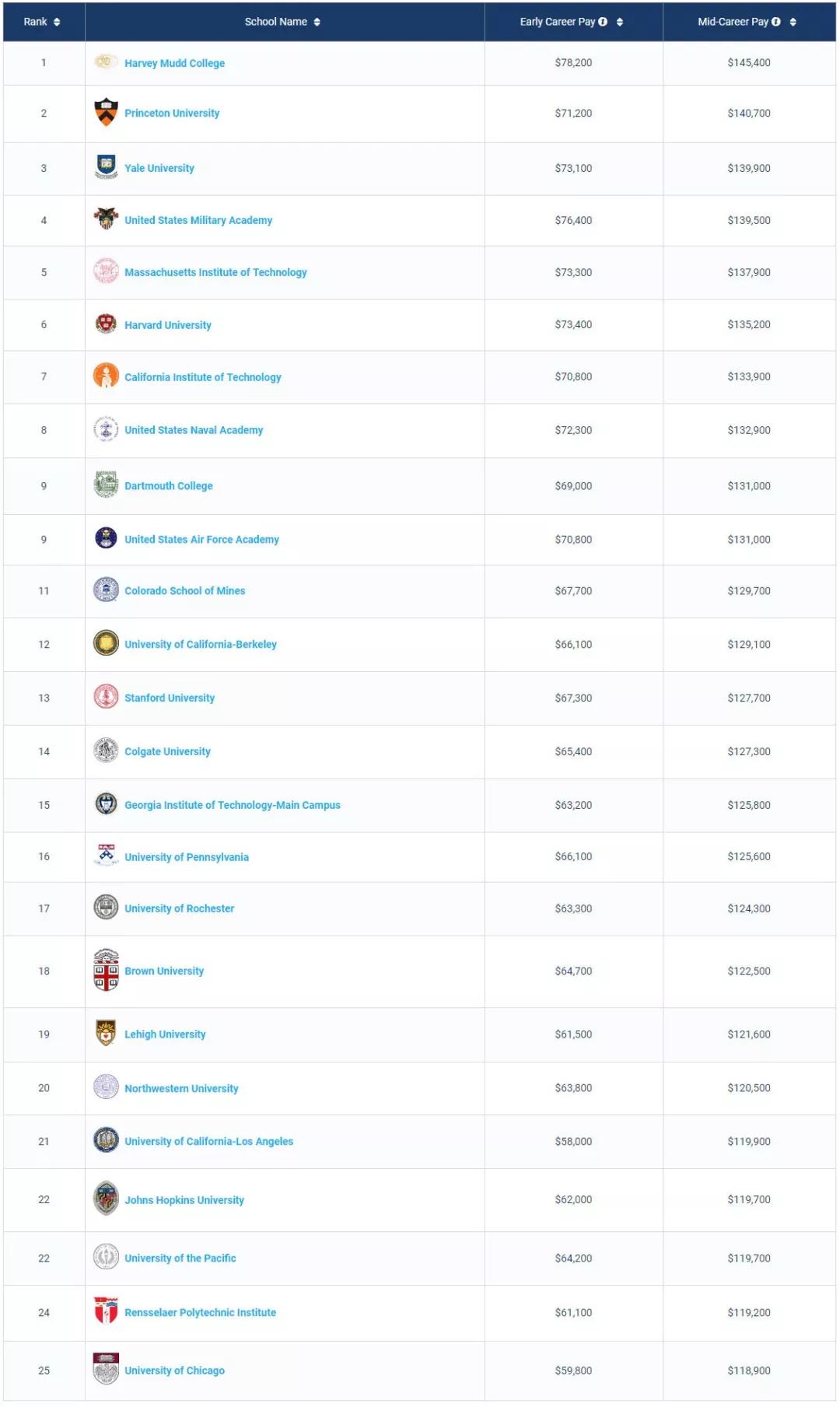Click the Yale University crest icon
The image size is (840, 1407).
tap(106, 166)
